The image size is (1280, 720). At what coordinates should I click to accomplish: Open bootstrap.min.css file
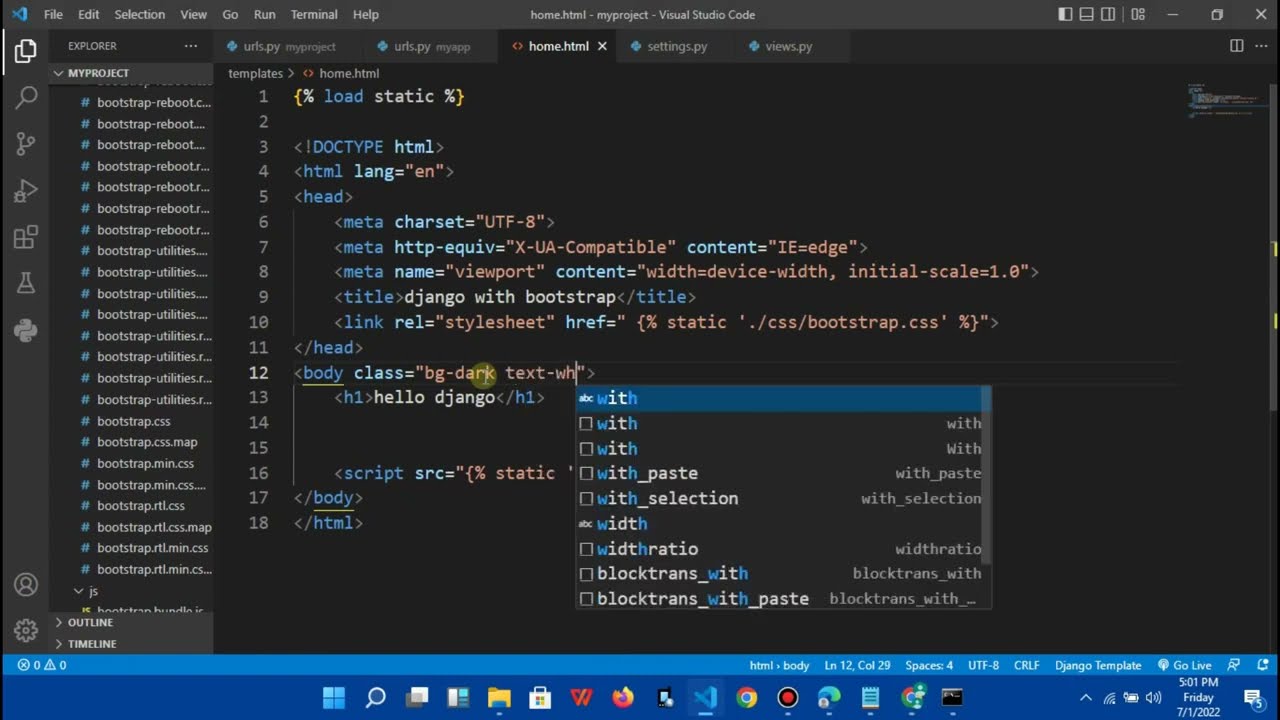[x=145, y=463]
